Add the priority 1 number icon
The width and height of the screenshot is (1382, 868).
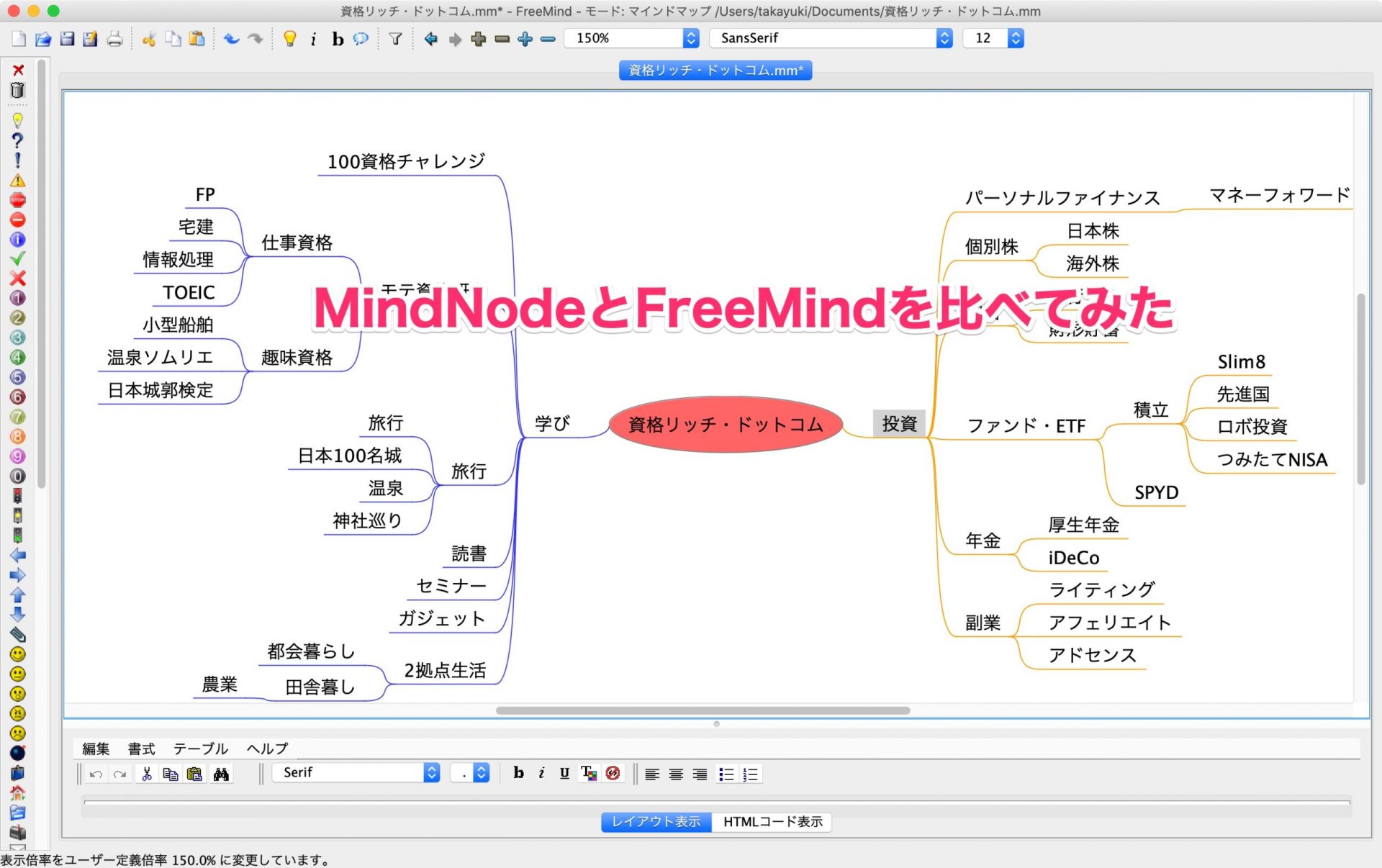[x=18, y=298]
